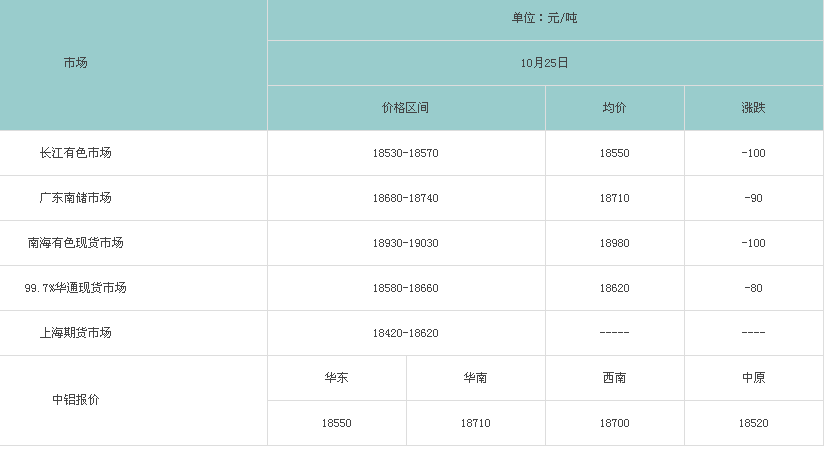Click the 市场 column header cell
This screenshot has height=452, width=833.
click(75, 63)
